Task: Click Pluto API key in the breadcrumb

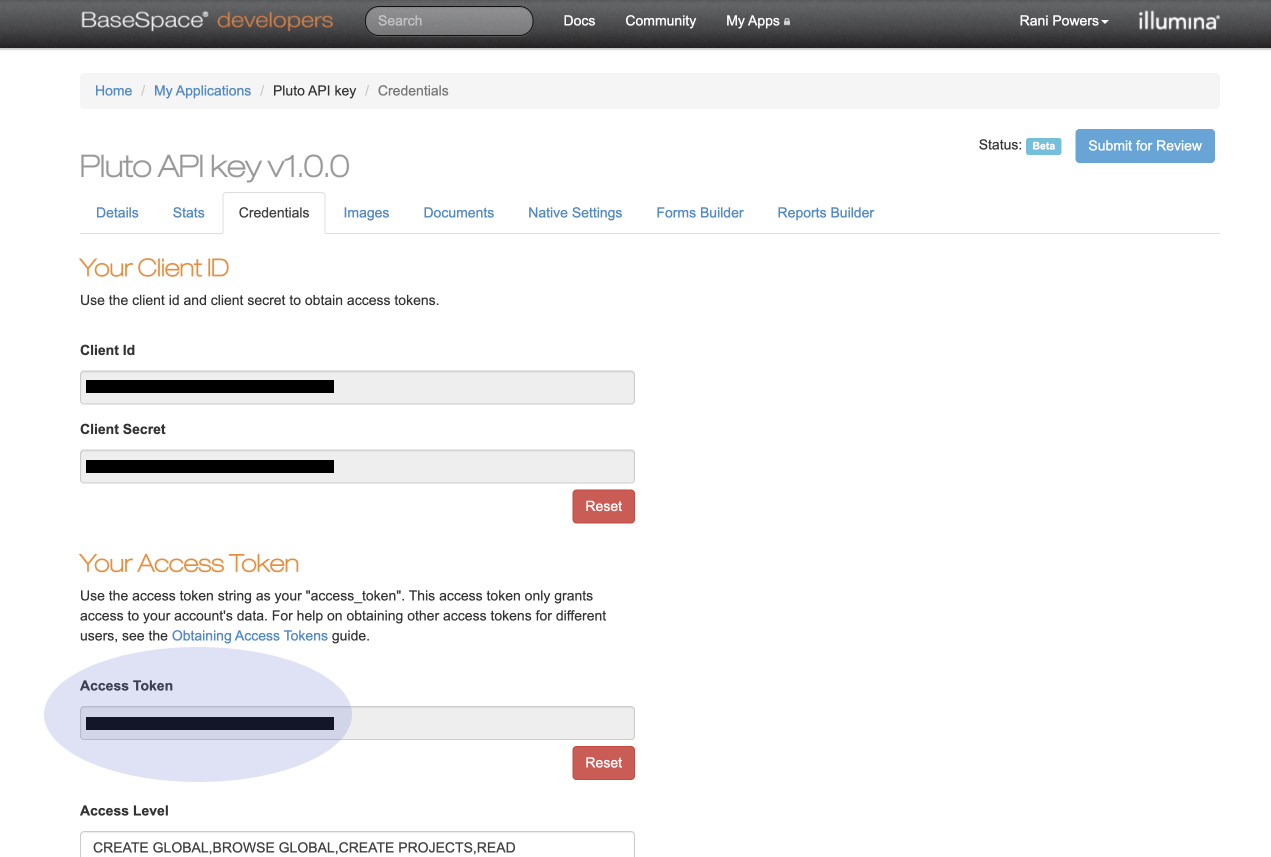Action: click(x=314, y=91)
